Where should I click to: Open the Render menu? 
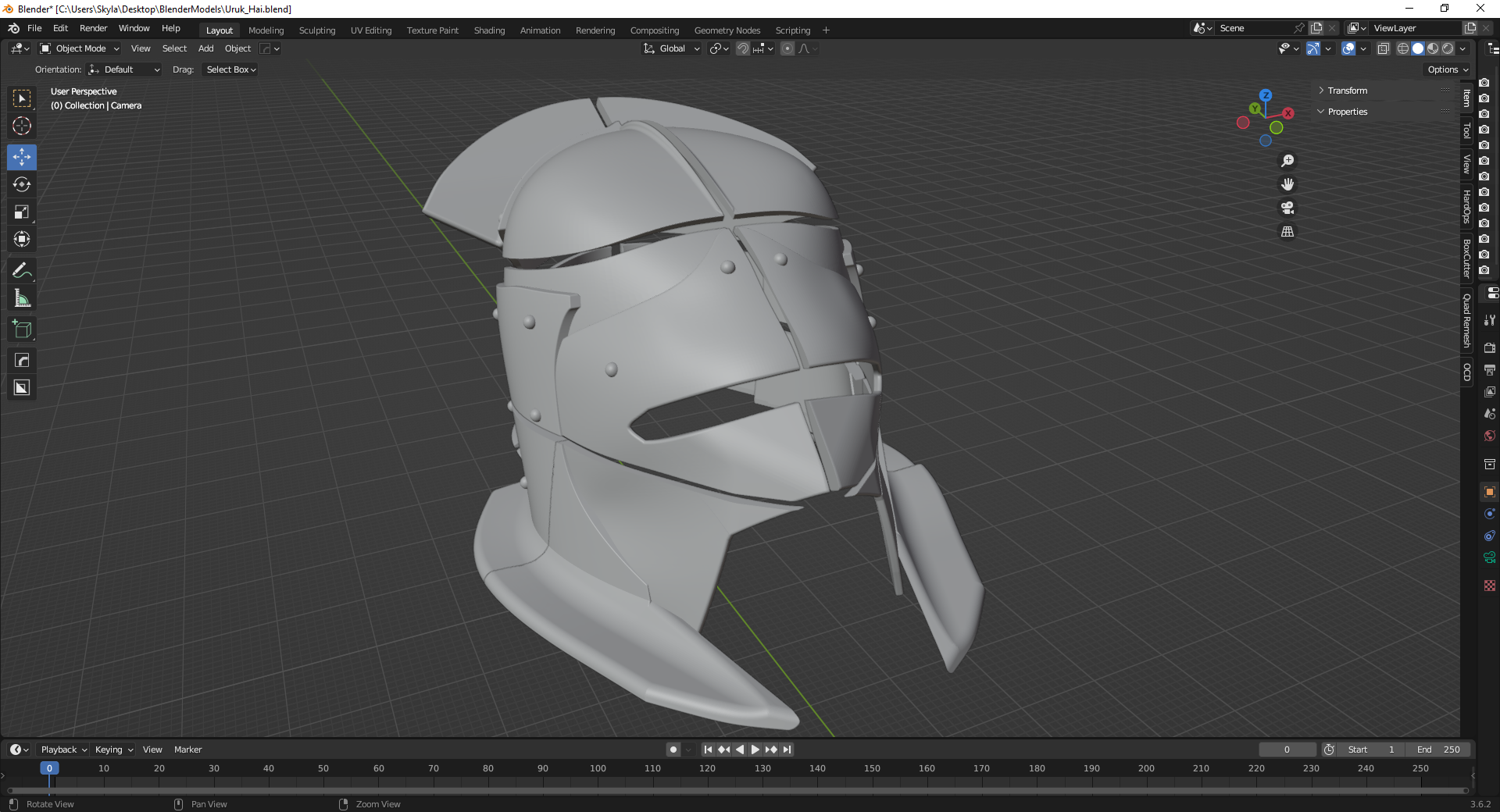94,28
